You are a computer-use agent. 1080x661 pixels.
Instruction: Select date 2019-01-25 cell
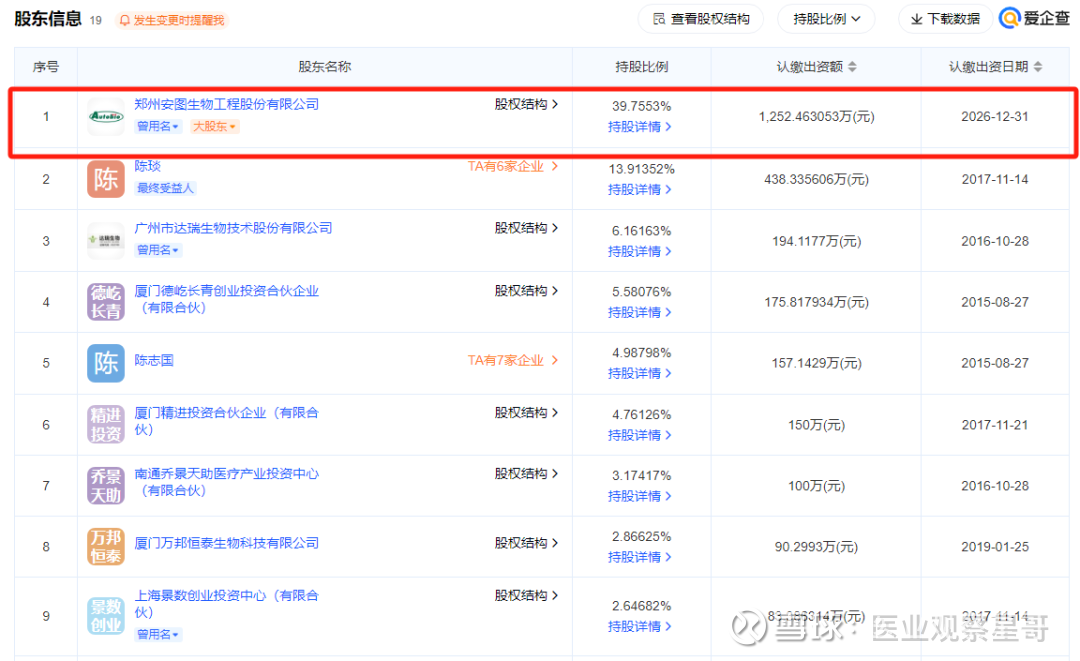tap(995, 547)
